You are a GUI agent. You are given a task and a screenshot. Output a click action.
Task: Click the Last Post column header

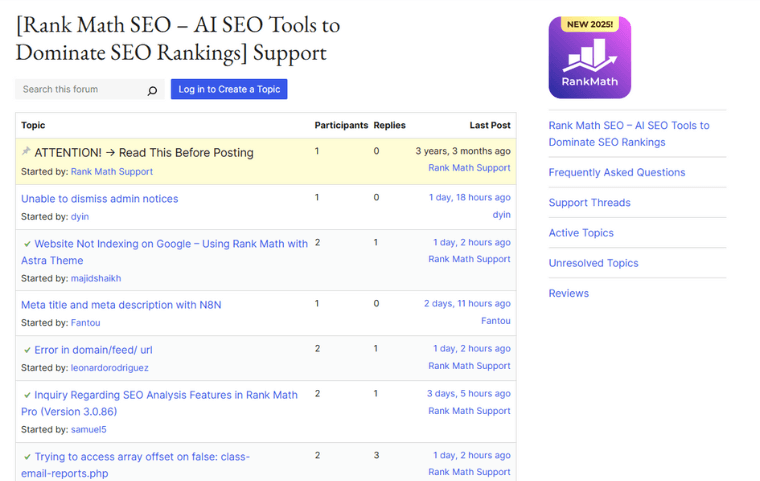coord(490,125)
